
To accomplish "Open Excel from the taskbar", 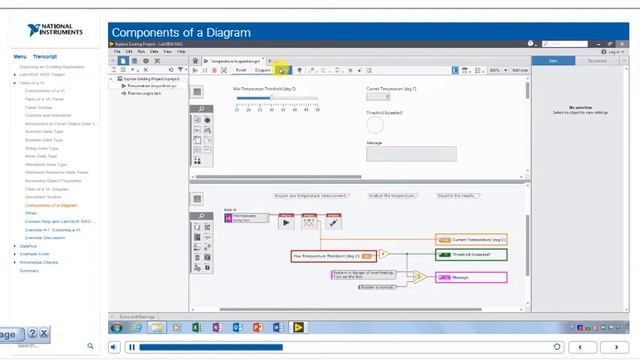I will pyautogui.click(x=197, y=327).
